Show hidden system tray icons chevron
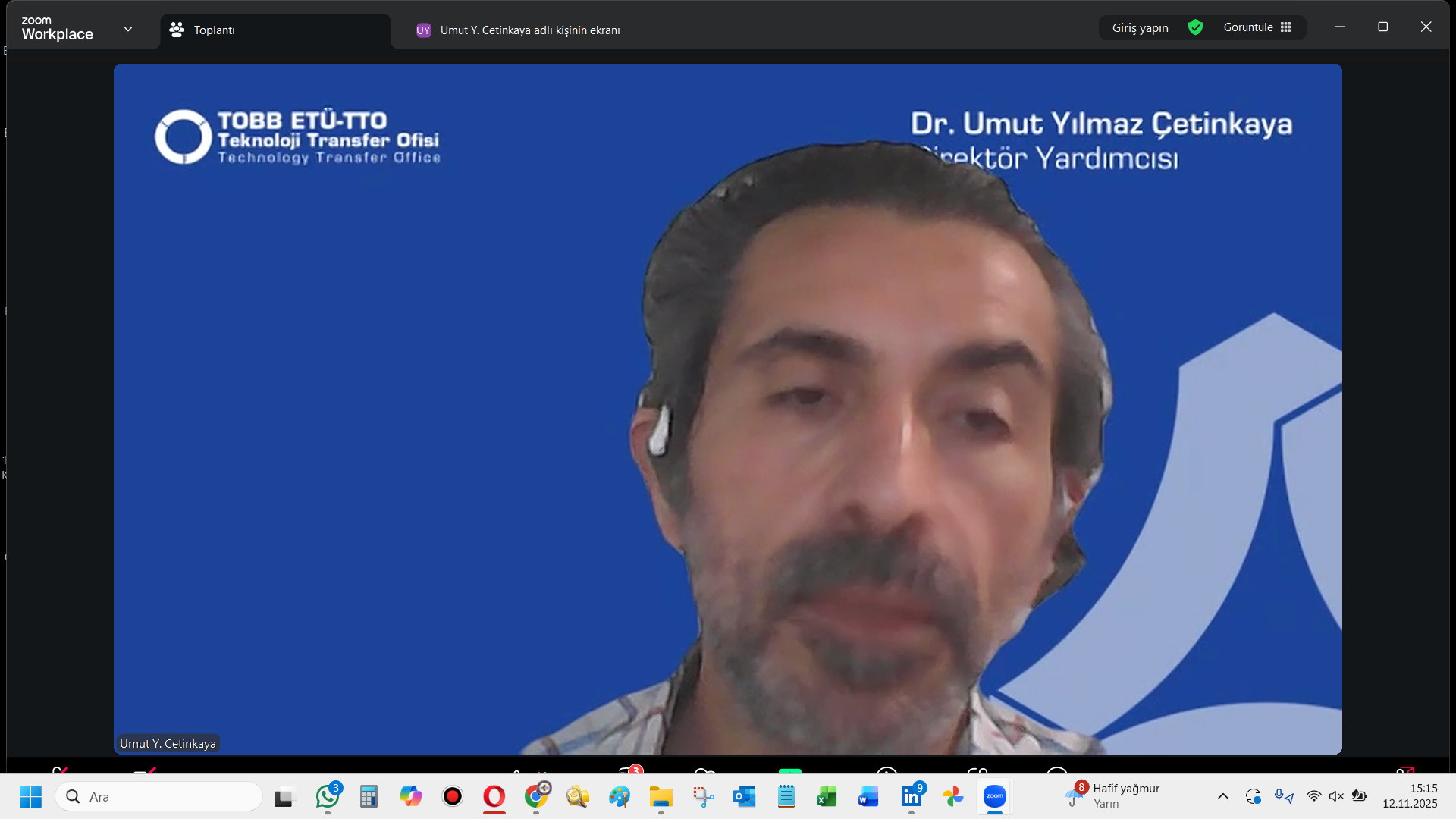This screenshot has width=1456, height=819. tap(1222, 796)
